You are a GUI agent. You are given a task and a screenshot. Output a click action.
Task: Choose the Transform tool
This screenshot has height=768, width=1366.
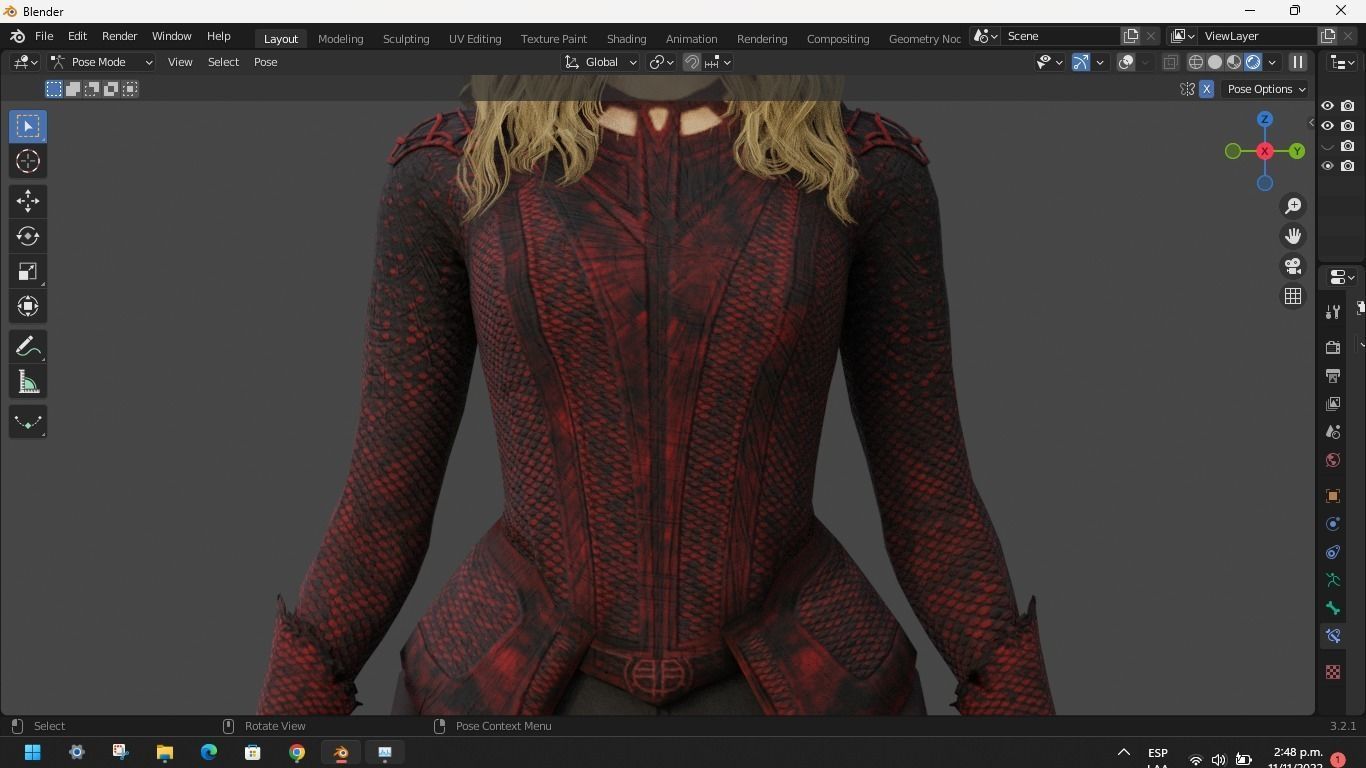coord(28,306)
